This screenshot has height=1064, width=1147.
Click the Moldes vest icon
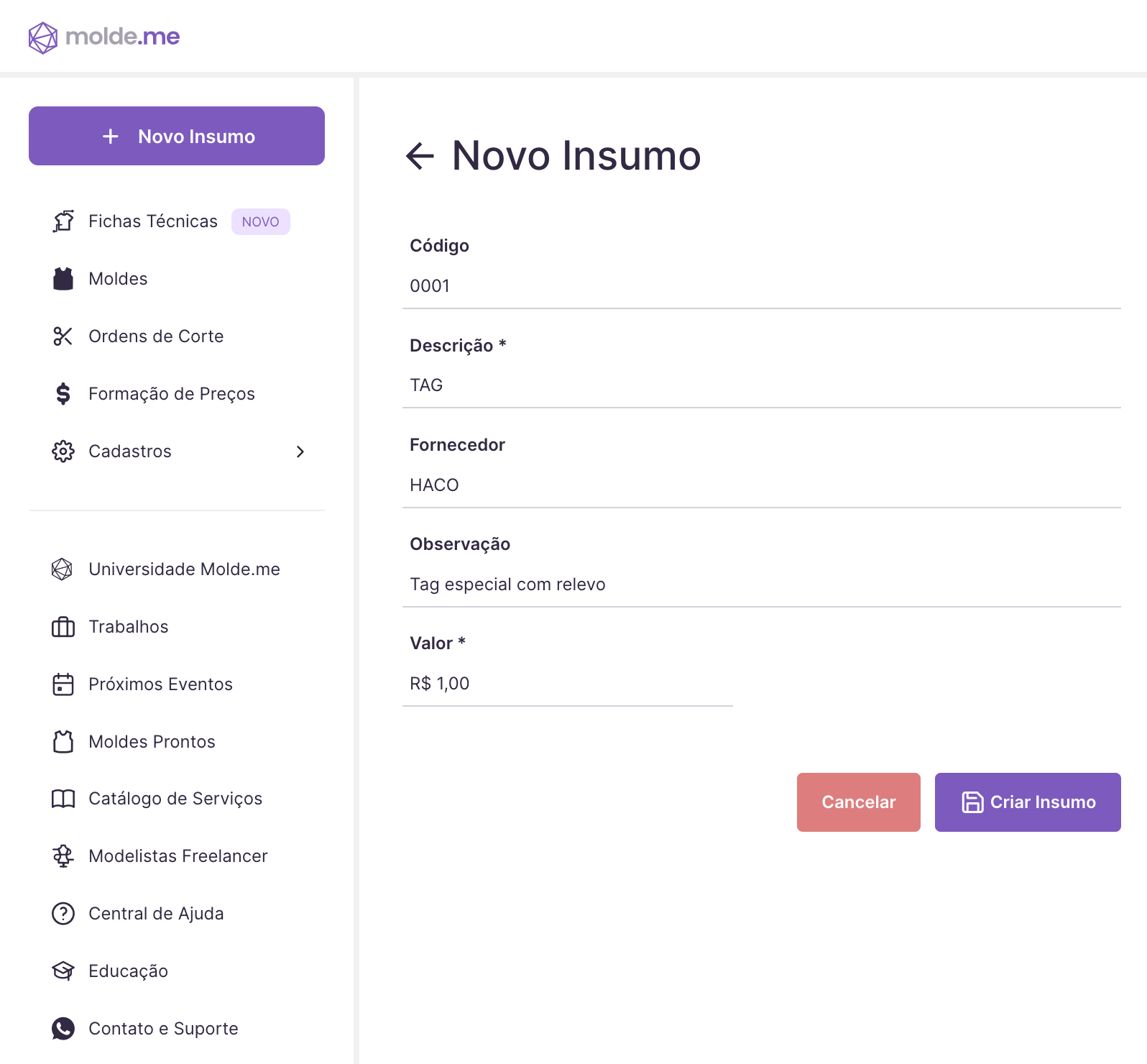(x=63, y=279)
